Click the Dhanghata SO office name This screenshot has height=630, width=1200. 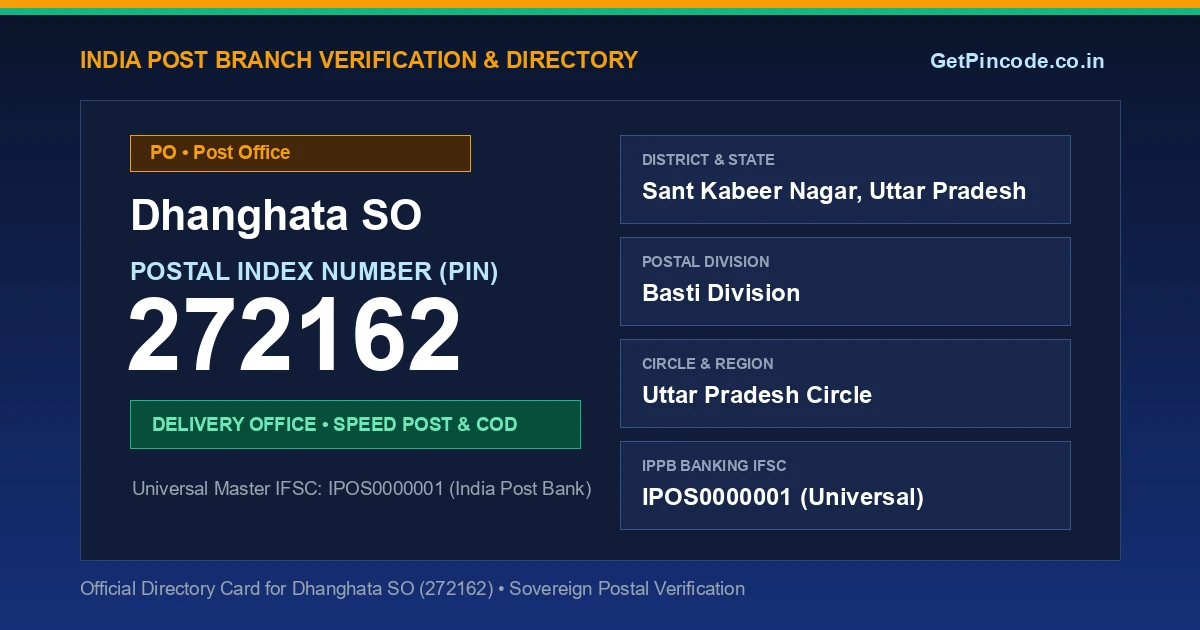[x=276, y=216]
